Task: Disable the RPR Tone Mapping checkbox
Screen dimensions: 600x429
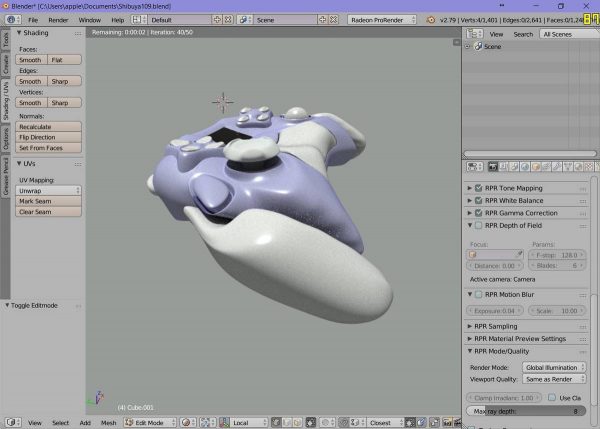Action: (478, 188)
